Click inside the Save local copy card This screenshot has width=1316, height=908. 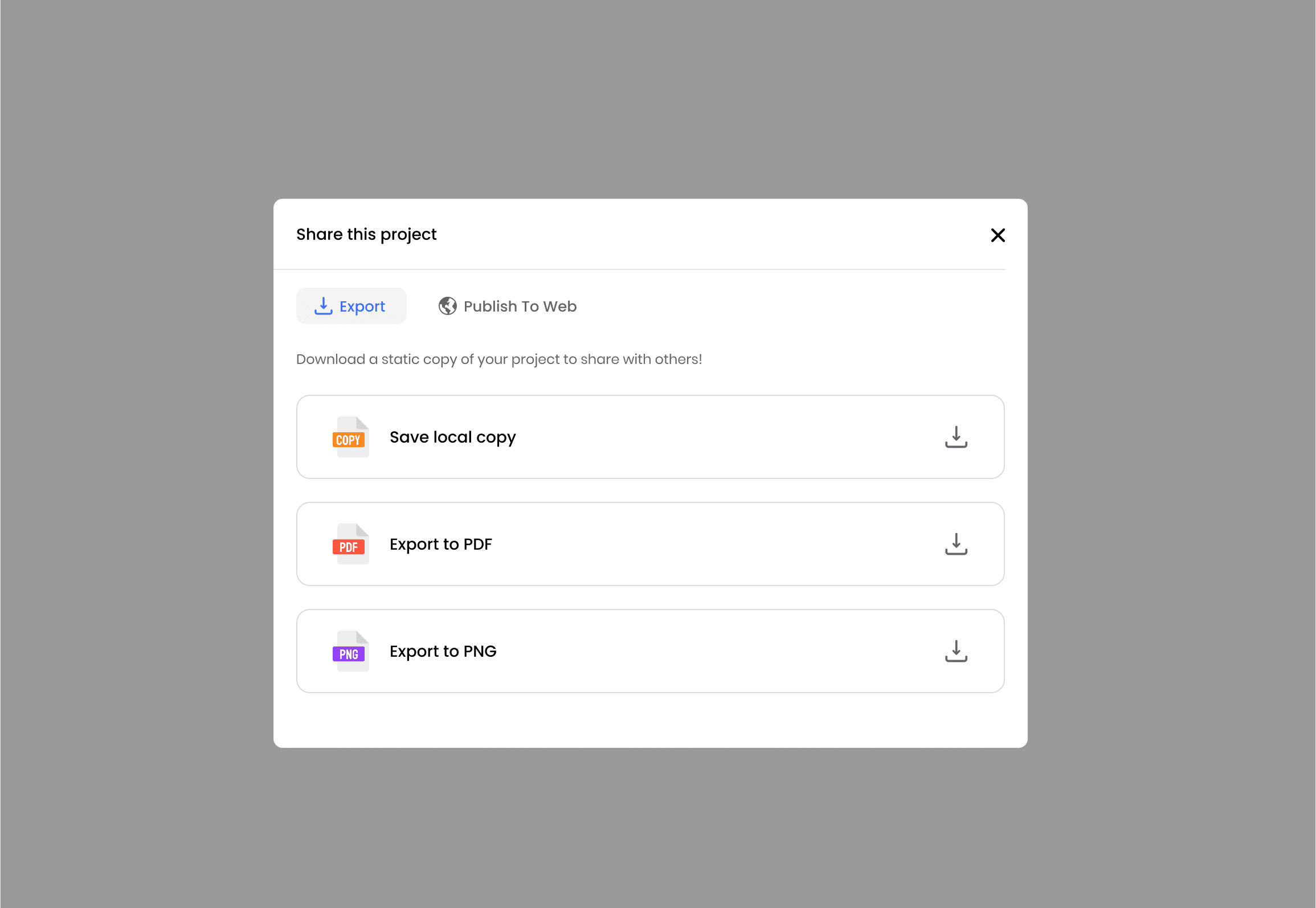pyautogui.click(x=650, y=437)
